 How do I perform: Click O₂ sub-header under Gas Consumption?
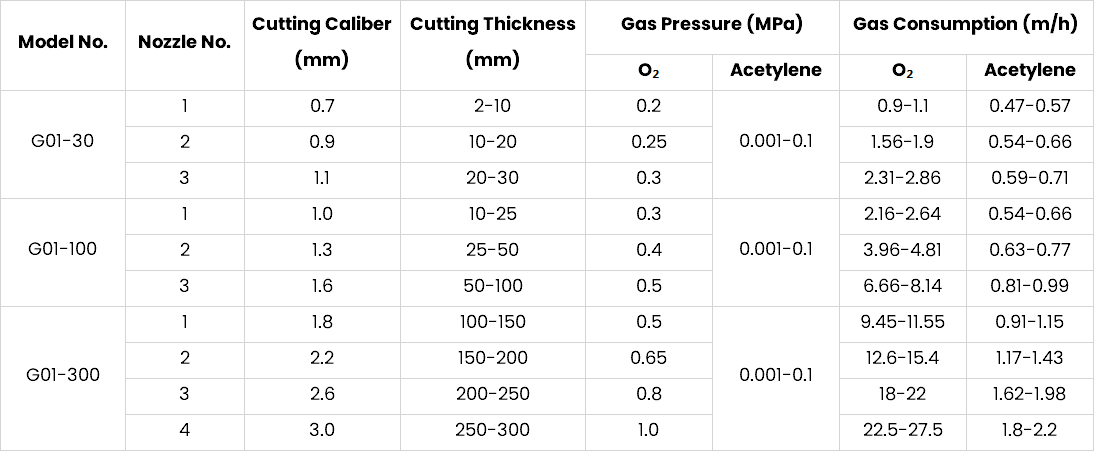pos(902,70)
